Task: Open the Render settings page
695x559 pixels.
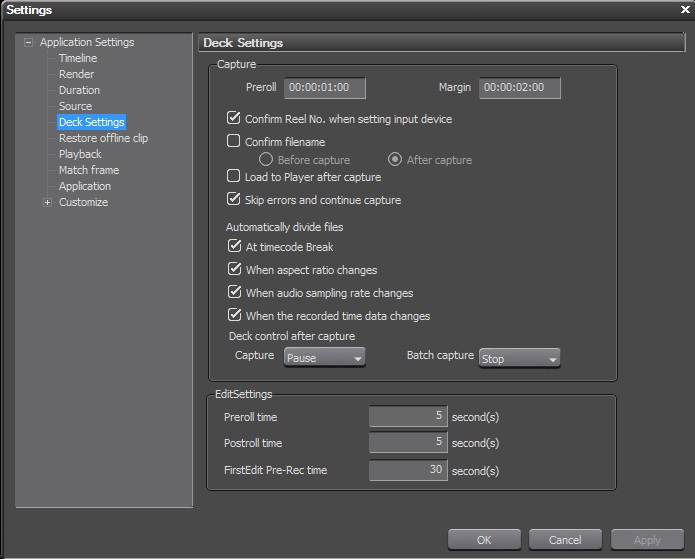Action: tap(76, 74)
